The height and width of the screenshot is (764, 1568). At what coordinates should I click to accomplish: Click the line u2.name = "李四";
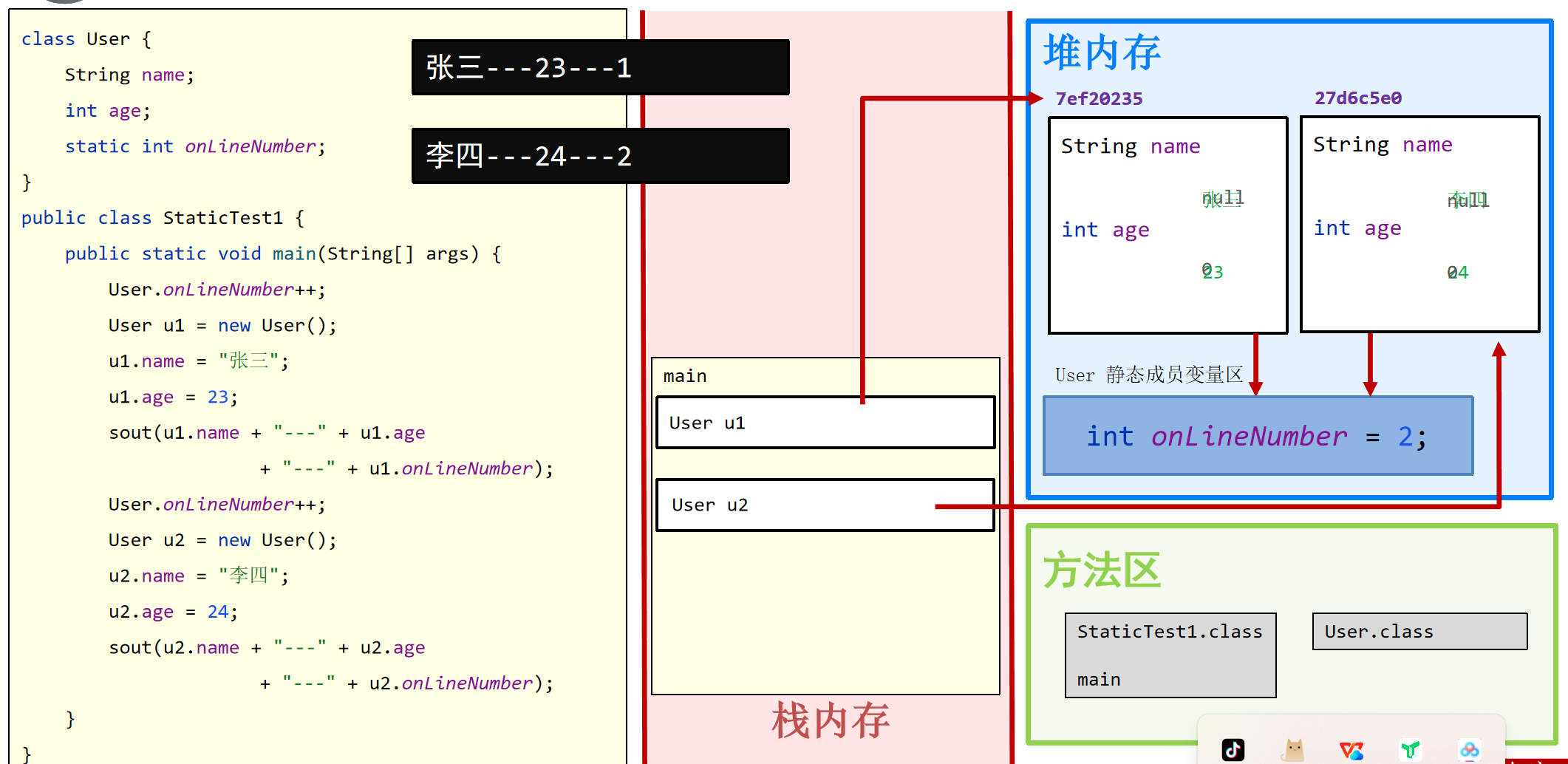tap(199, 576)
